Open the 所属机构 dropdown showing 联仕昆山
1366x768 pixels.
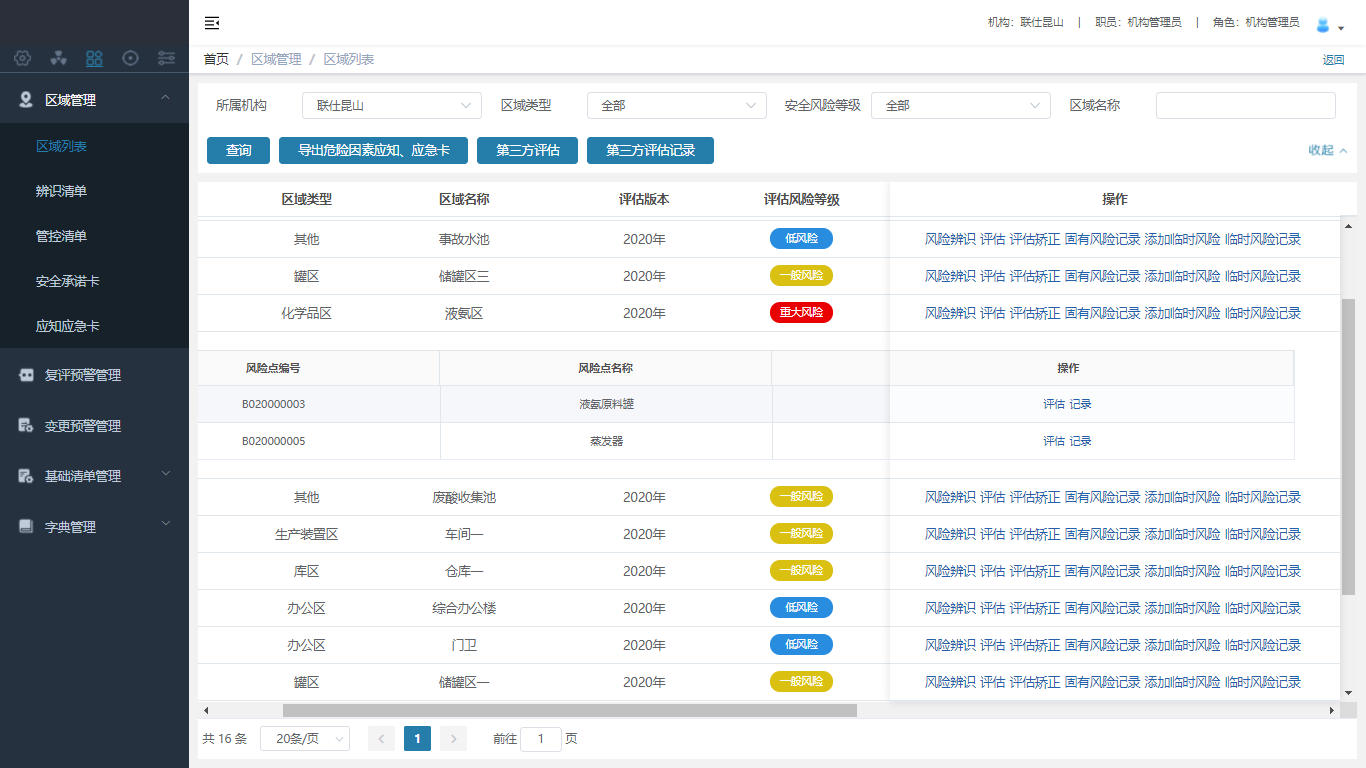(x=391, y=105)
